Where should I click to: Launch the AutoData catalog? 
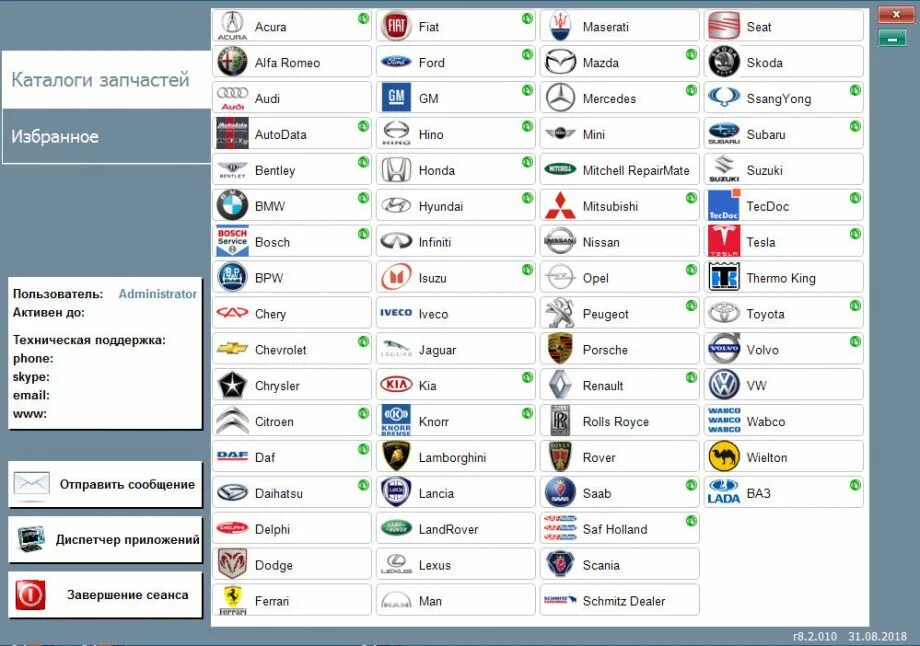[x=292, y=134]
